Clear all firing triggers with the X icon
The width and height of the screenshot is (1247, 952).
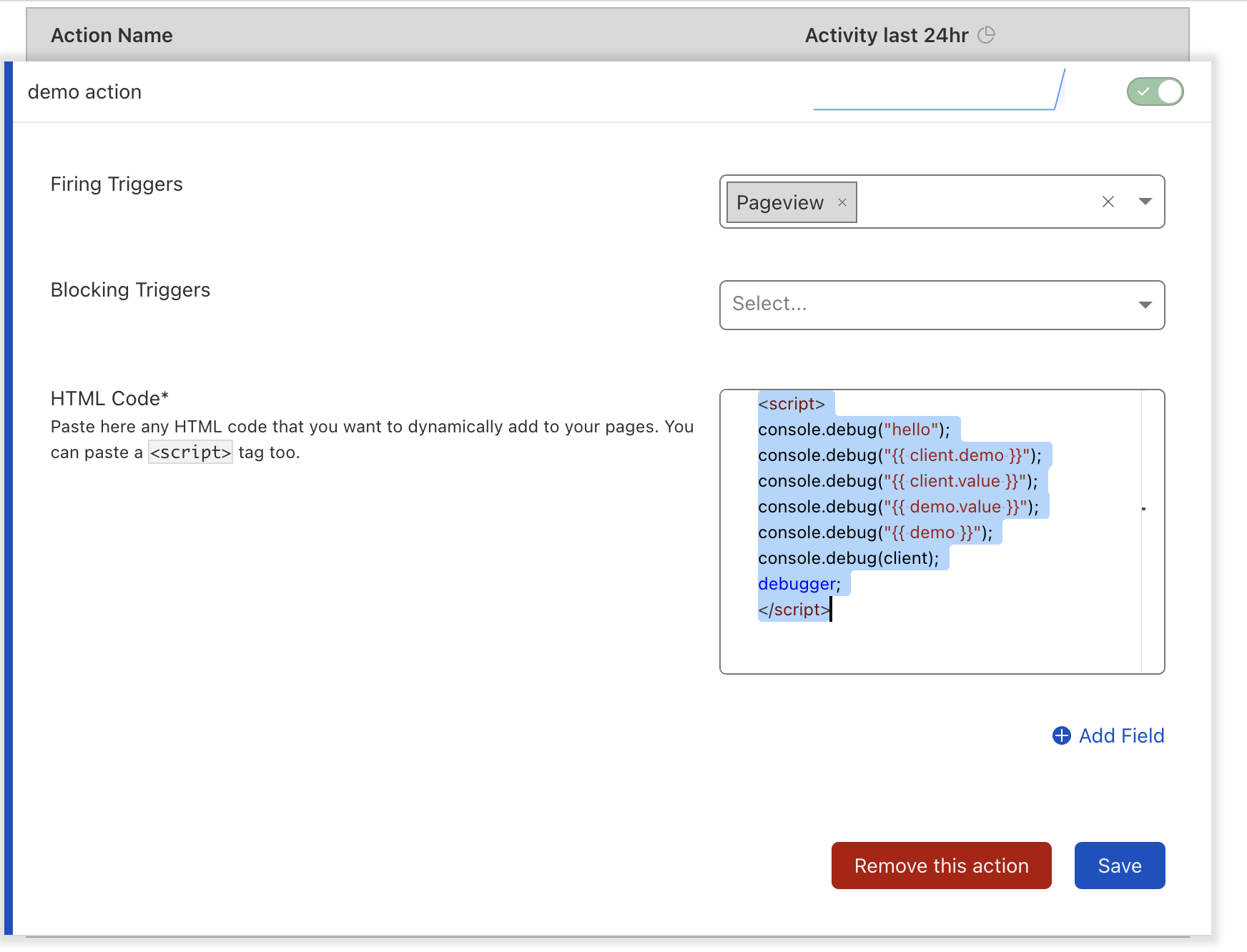pyautogui.click(x=1108, y=202)
